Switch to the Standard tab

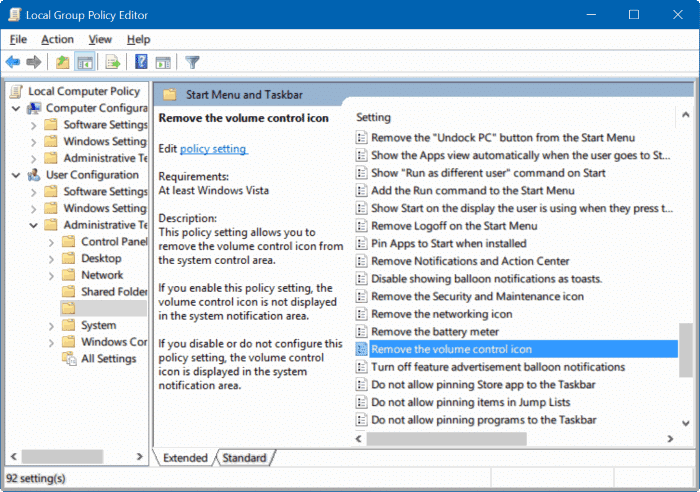pyautogui.click(x=244, y=458)
